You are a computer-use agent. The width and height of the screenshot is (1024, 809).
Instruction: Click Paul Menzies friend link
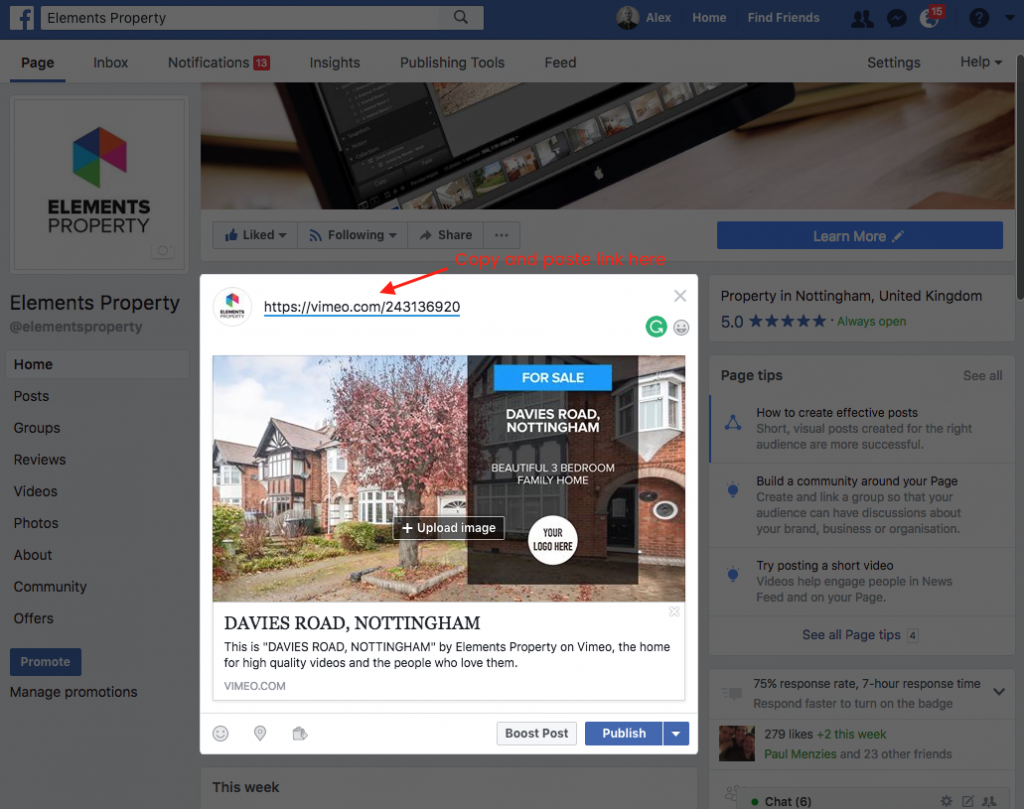click(800, 754)
